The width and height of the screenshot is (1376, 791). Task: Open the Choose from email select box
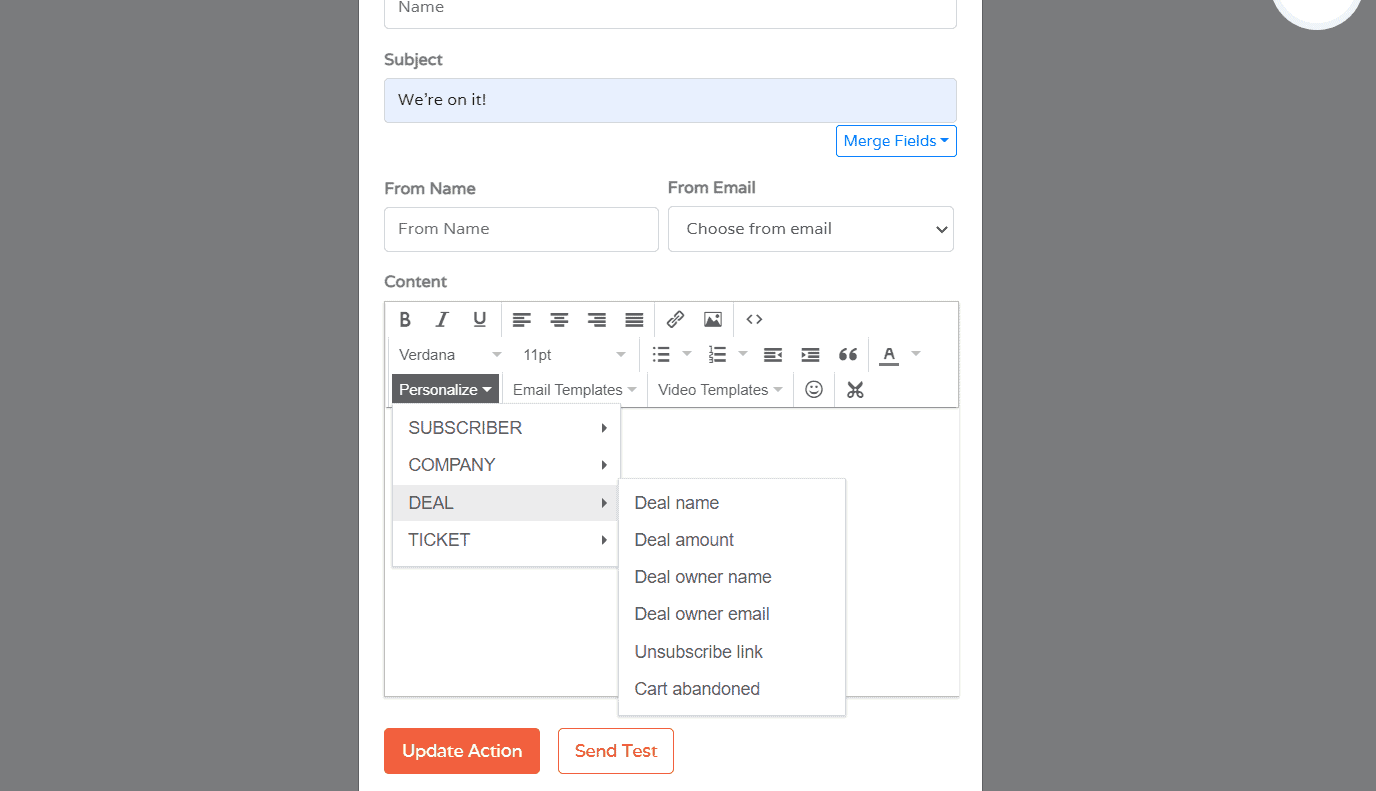[x=811, y=229]
